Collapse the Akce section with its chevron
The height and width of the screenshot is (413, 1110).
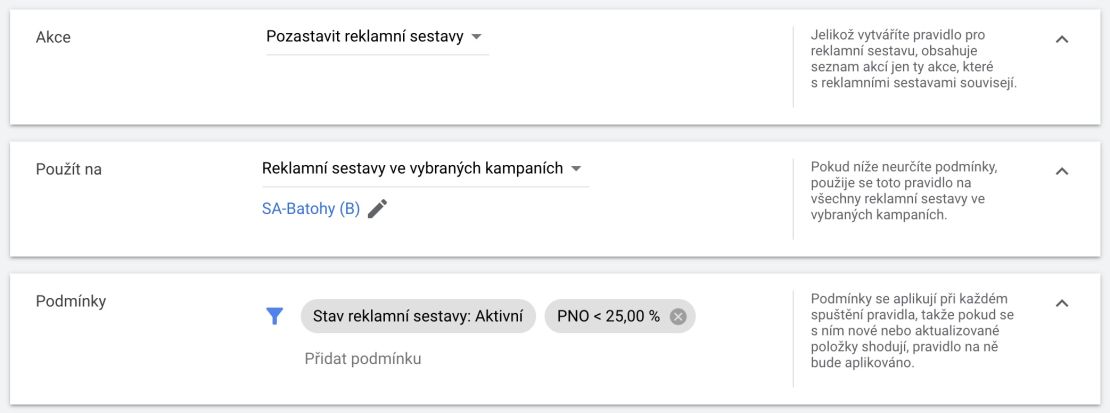point(1062,40)
